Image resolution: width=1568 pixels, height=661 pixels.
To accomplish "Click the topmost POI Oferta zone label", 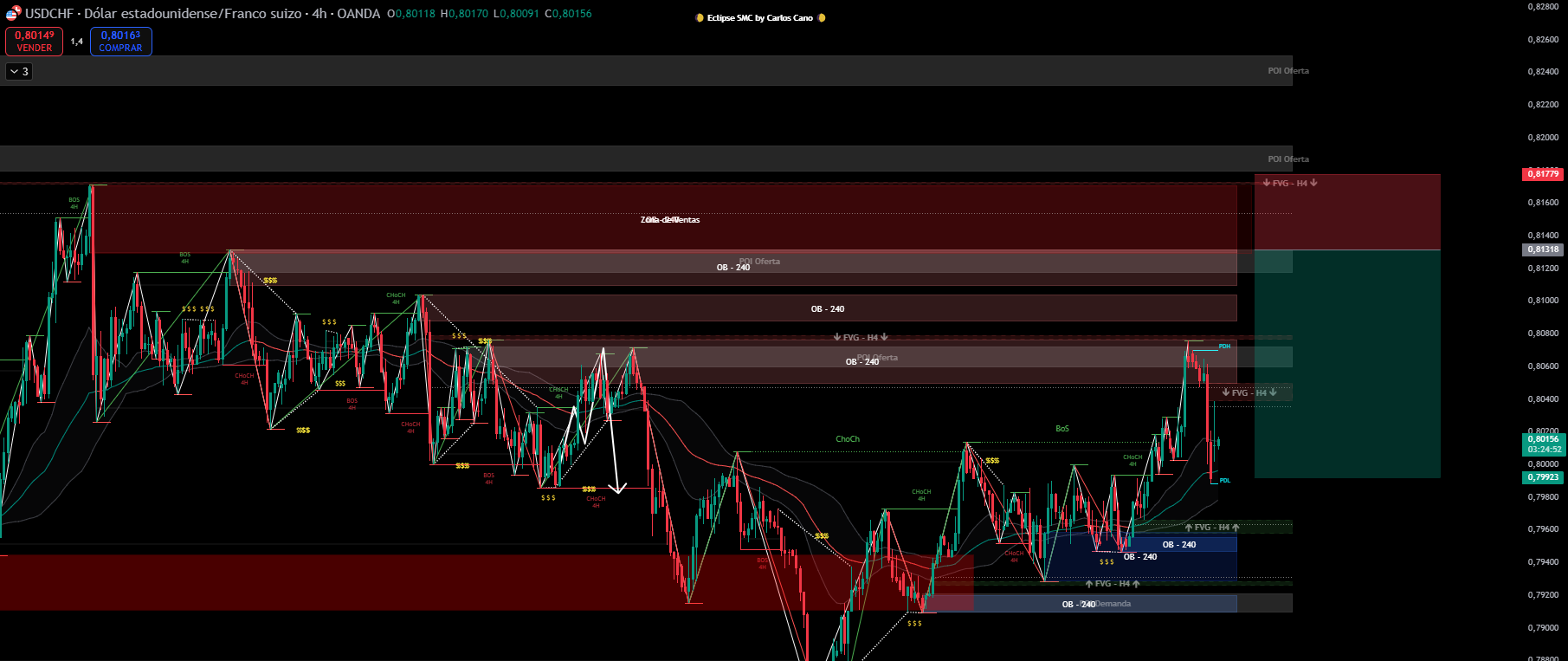I will pyautogui.click(x=1287, y=71).
